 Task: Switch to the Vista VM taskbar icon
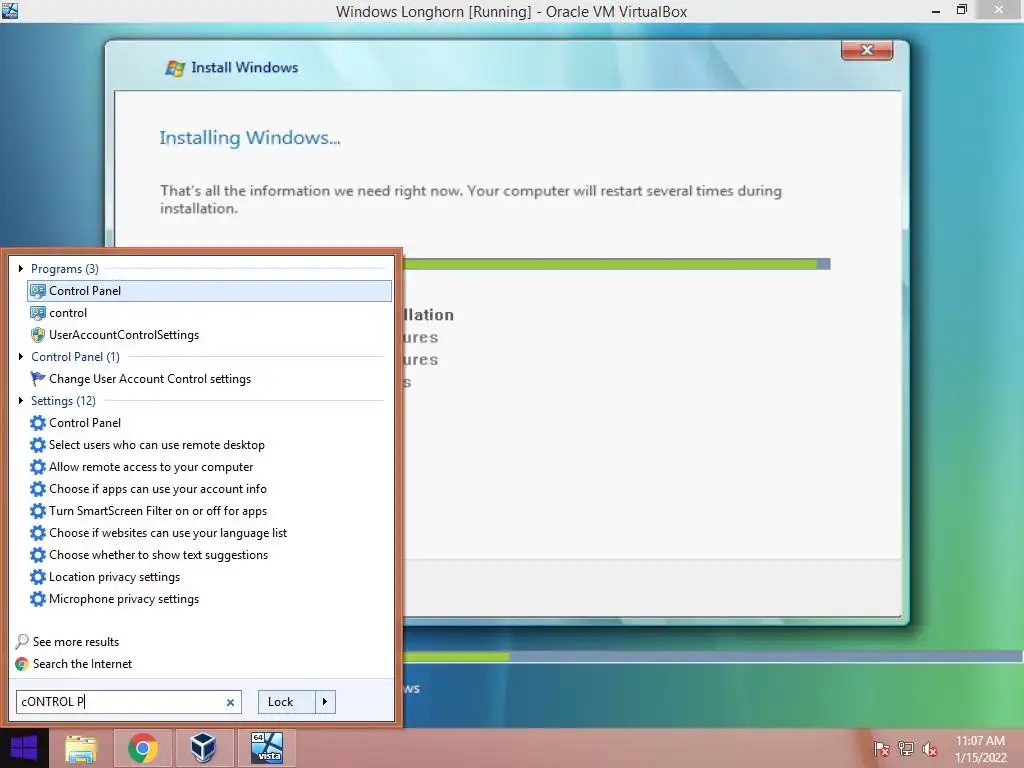267,748
